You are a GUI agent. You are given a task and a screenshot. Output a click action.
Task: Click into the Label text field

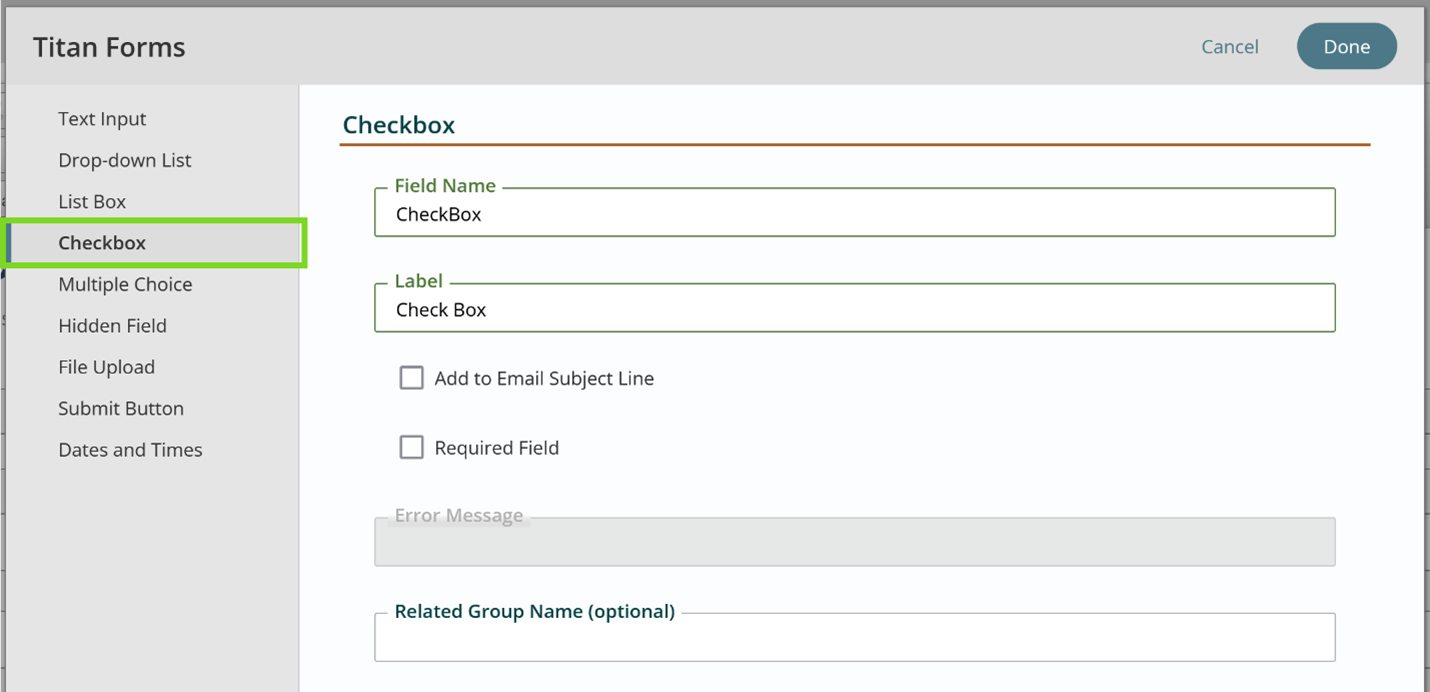coord(855,308)
